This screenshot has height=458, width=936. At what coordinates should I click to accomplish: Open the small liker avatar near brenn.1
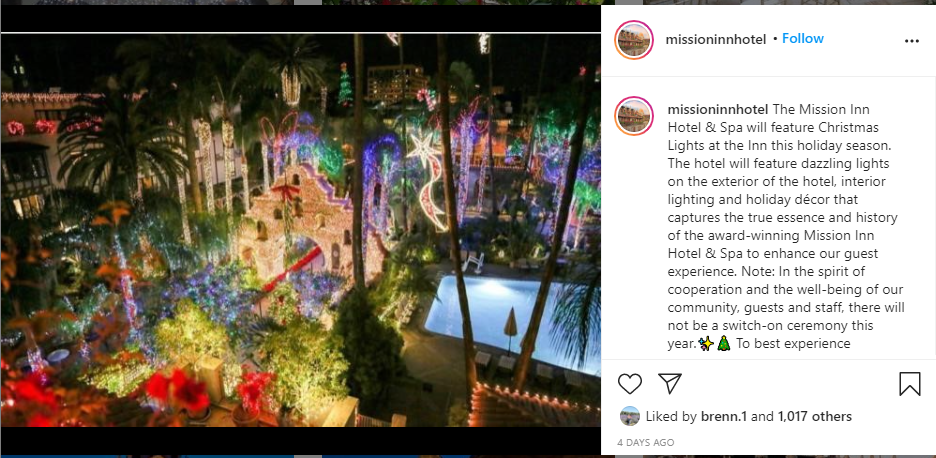(630, 416)
